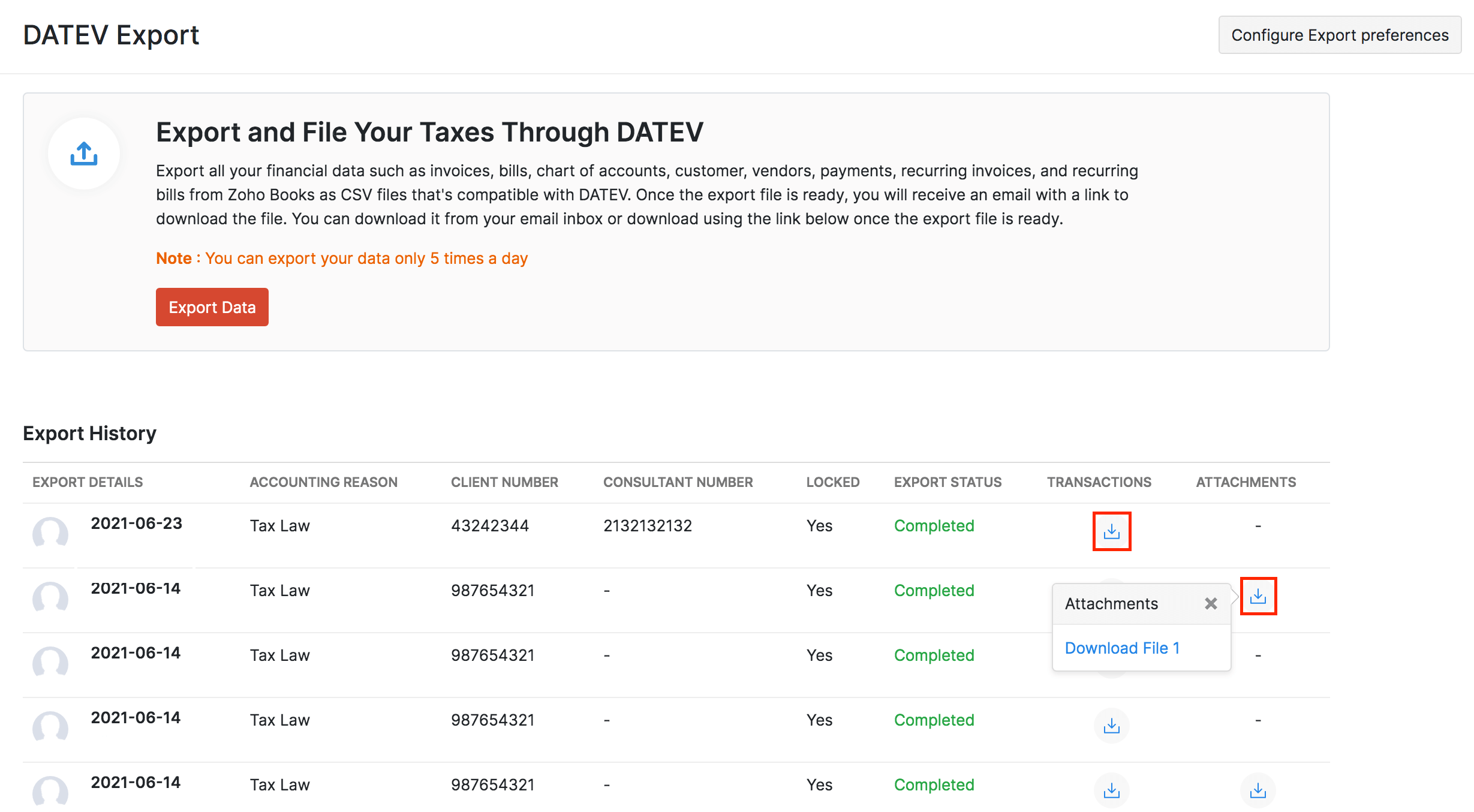This screenshot has width=1474, height=812.
Task: Click the upload icon in the DATEV banner
Action: point(84,154)
